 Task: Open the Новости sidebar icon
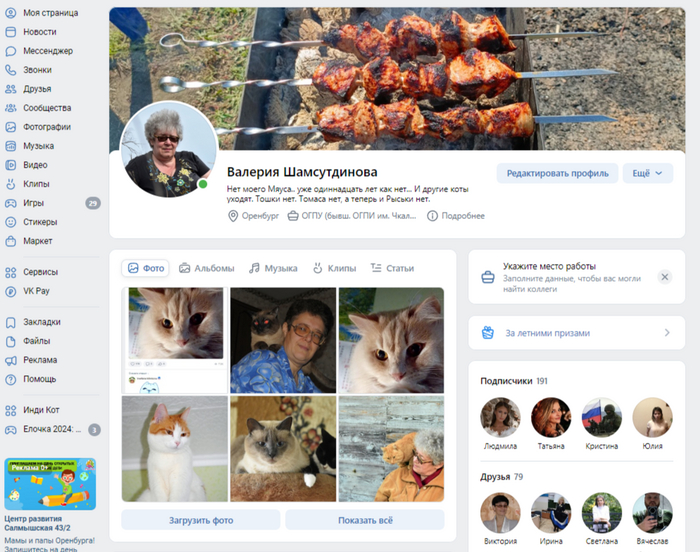(x=11, y=32)
